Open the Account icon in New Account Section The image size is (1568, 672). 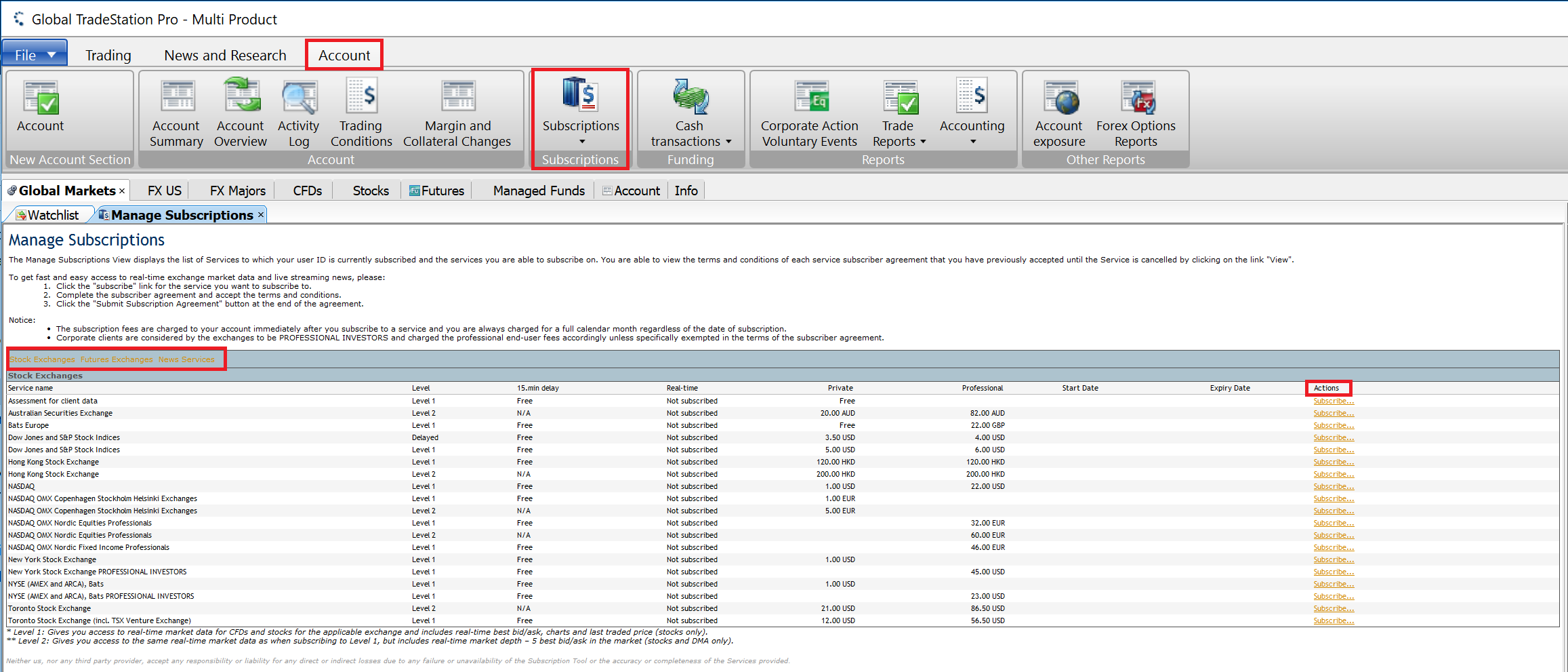(41, 96)
